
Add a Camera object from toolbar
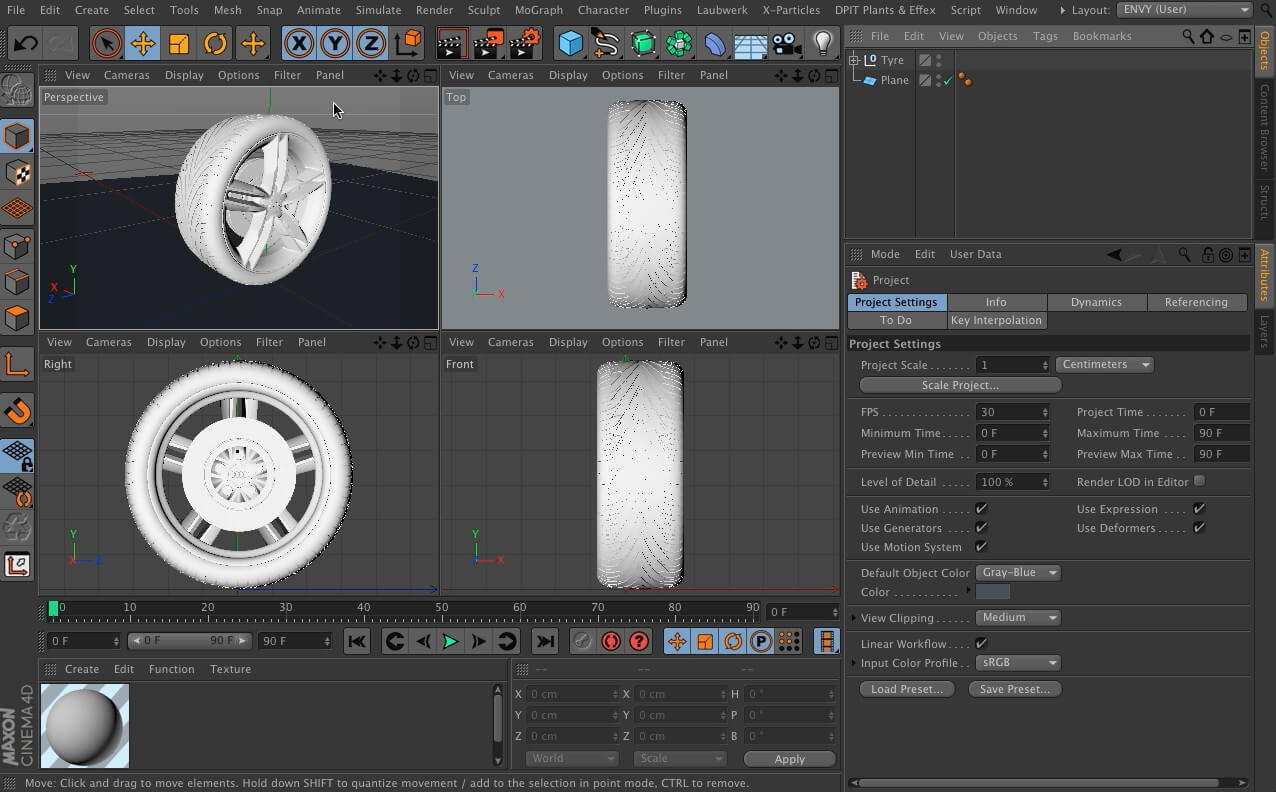click(787, 44)
